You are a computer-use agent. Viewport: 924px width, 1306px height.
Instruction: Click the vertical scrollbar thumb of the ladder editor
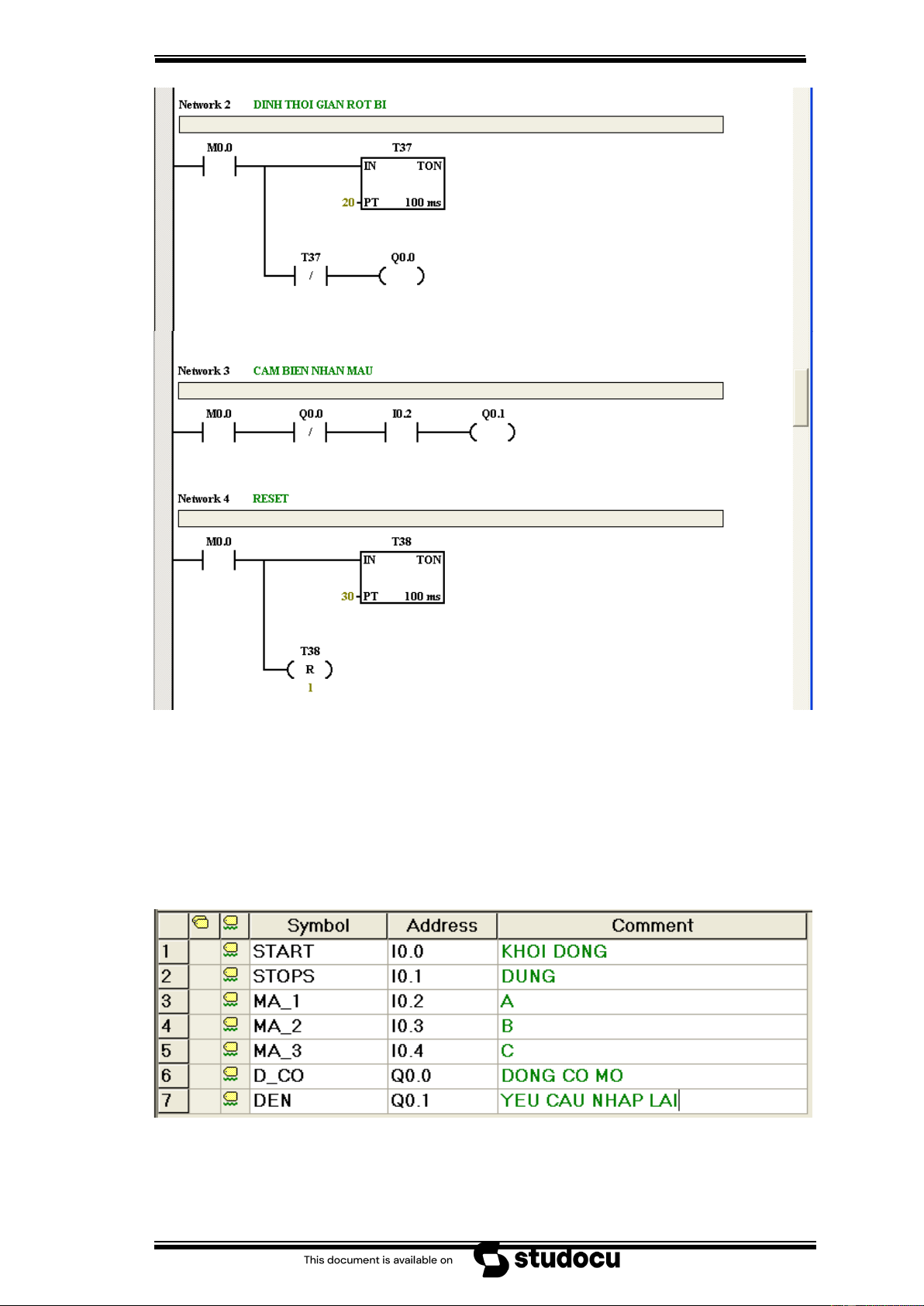point(801,397)
